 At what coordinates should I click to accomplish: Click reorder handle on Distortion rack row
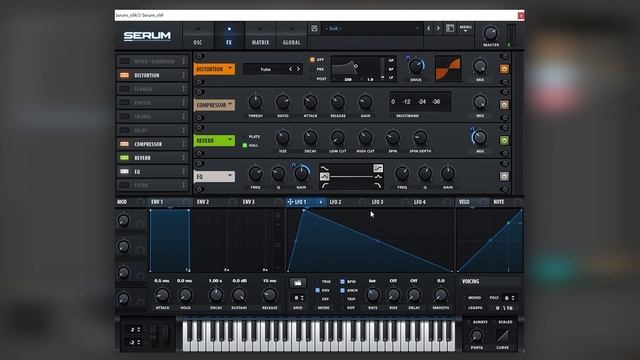tap(183, 75)
